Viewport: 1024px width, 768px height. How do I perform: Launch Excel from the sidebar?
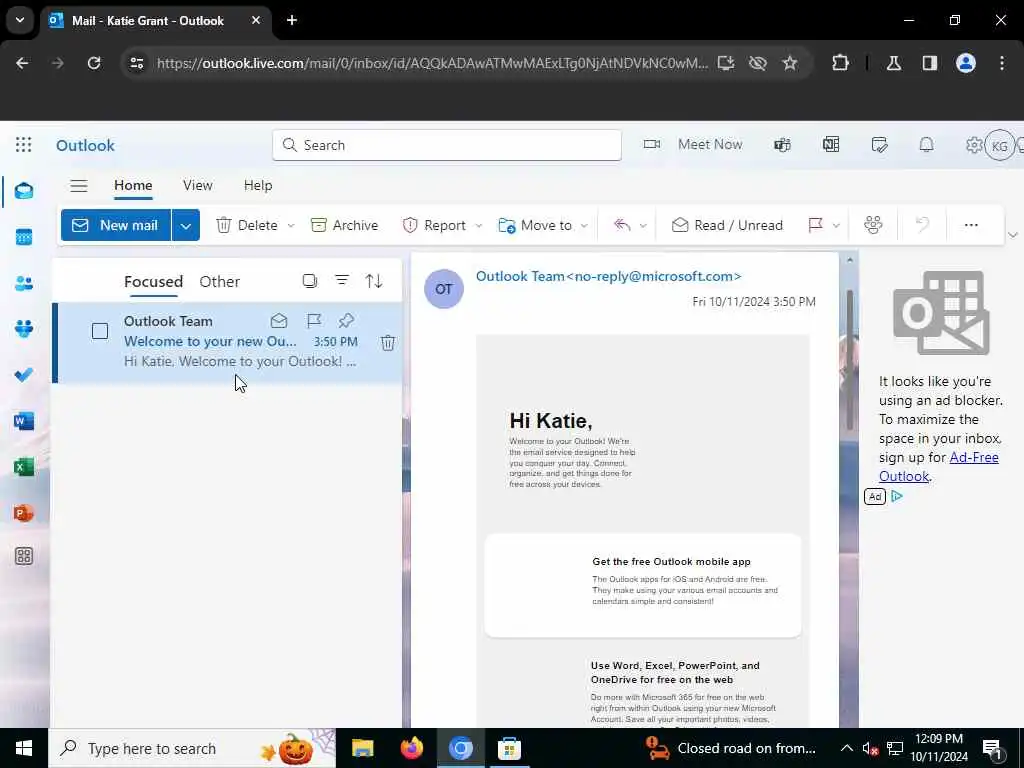pos(24,467)
